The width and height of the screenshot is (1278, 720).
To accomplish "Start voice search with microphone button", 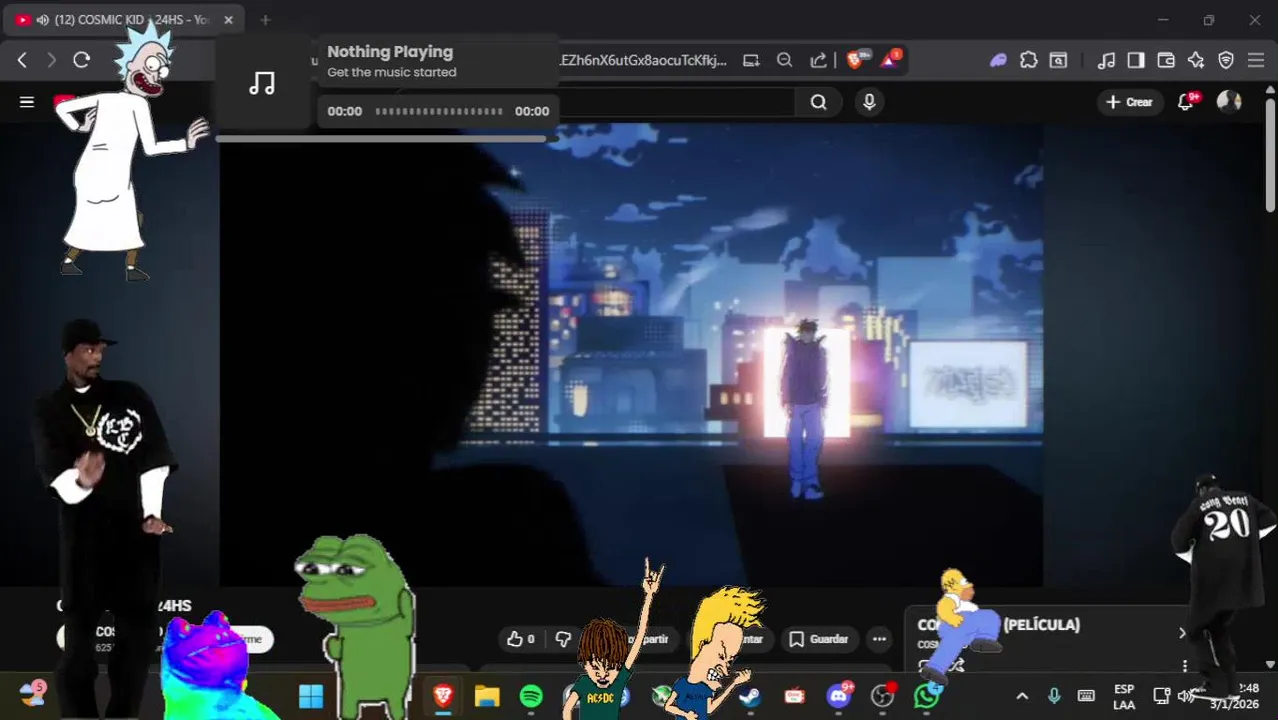I will (869, 102).
